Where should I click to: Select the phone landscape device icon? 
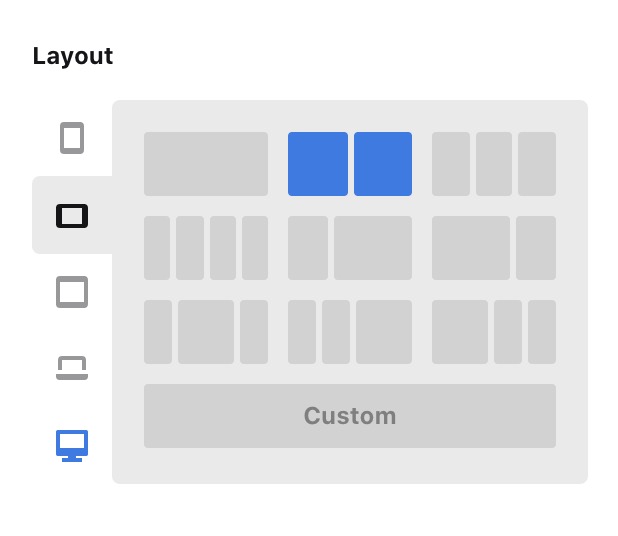point(72,216)
